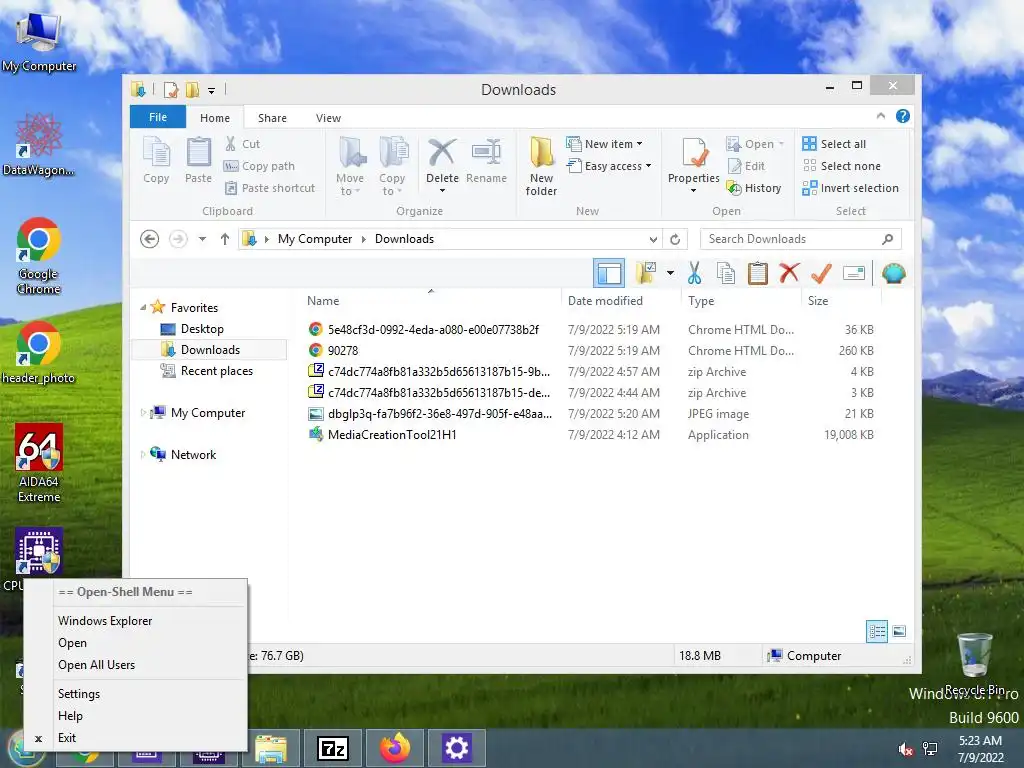Viewport: 1024px width, 768px height.
Task: Choose Open All Users in context menu
Action: [97, 665]
